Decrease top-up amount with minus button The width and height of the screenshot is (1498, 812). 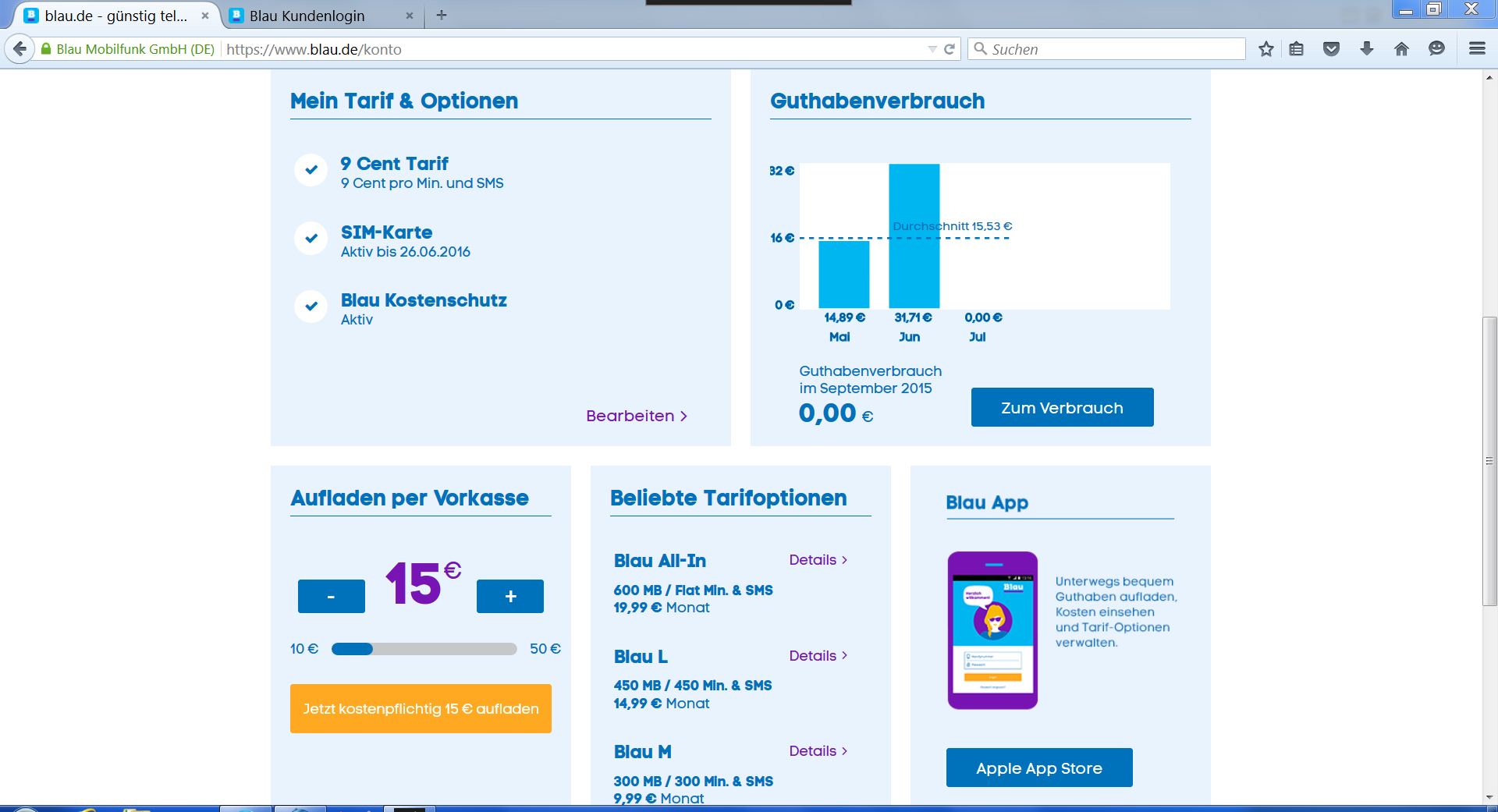(x=331, y=596)
